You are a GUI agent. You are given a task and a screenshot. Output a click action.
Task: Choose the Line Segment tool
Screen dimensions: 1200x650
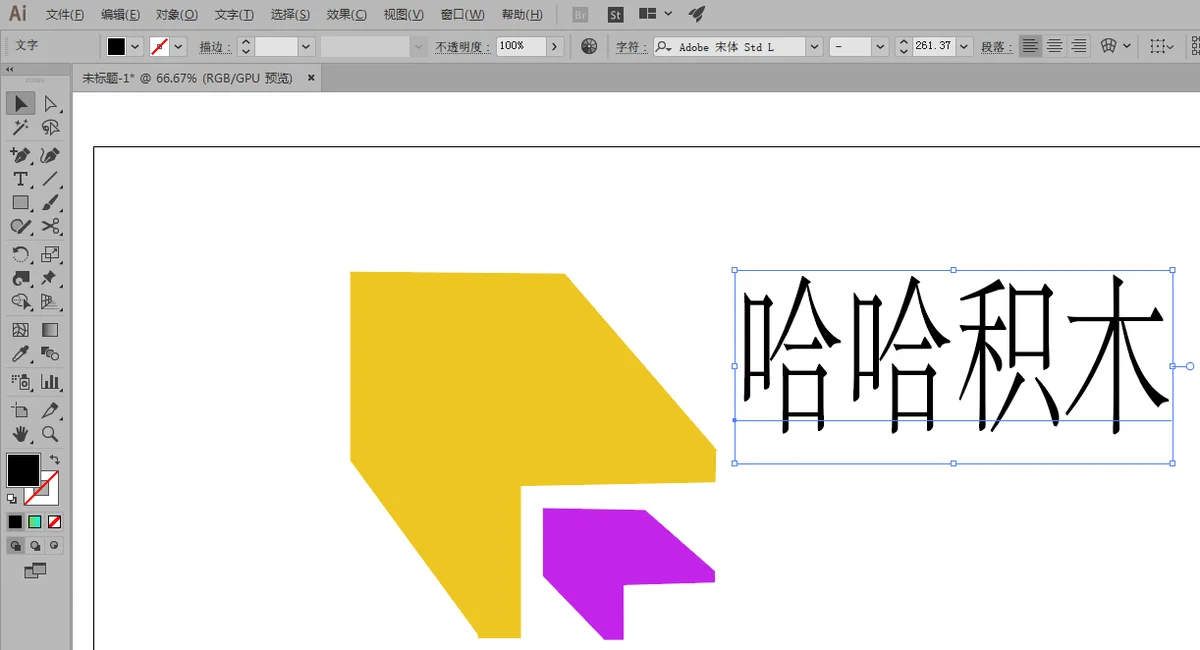[50, 179]
